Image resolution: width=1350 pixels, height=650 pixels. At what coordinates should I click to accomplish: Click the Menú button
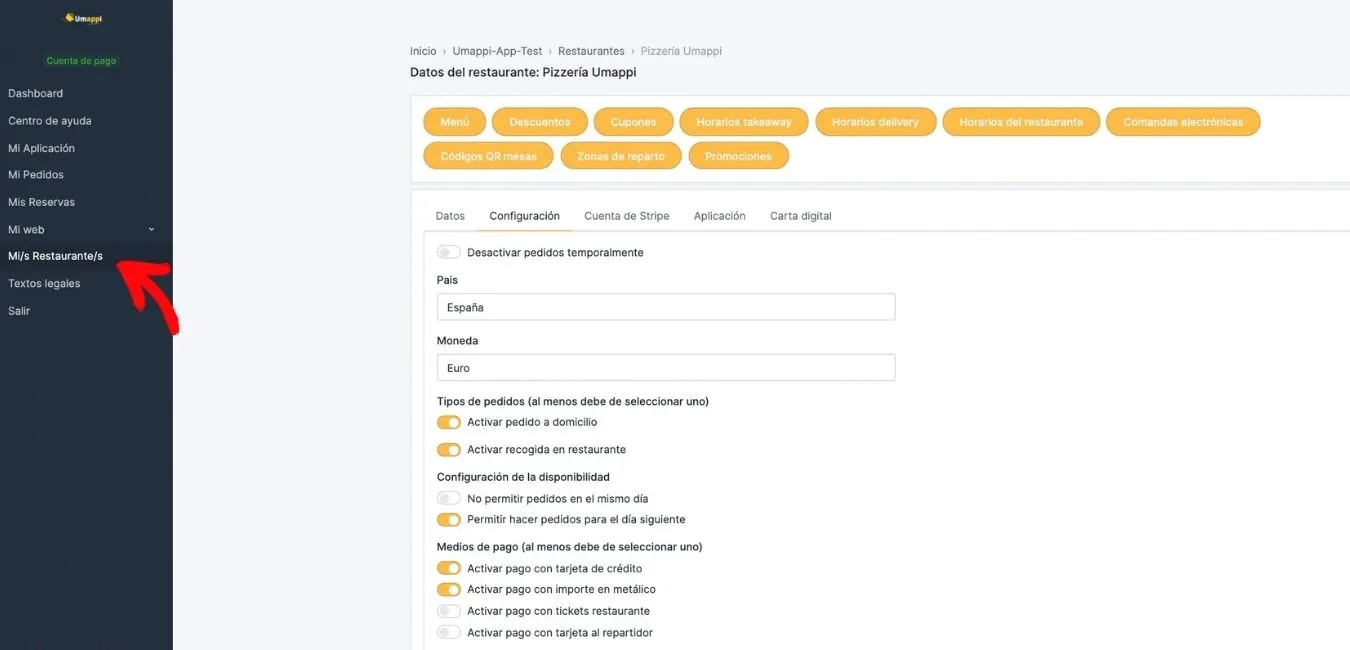point(455,122)
